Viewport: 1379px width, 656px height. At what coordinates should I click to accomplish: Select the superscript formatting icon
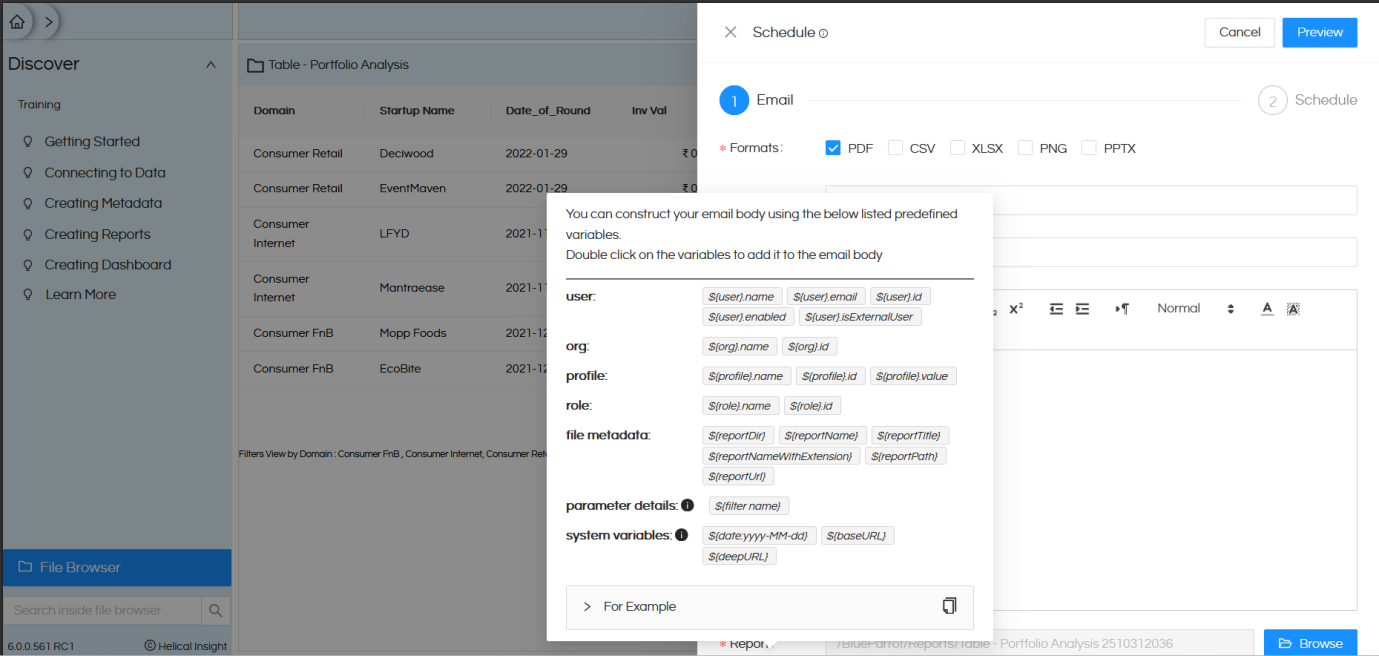point(1016,309)
